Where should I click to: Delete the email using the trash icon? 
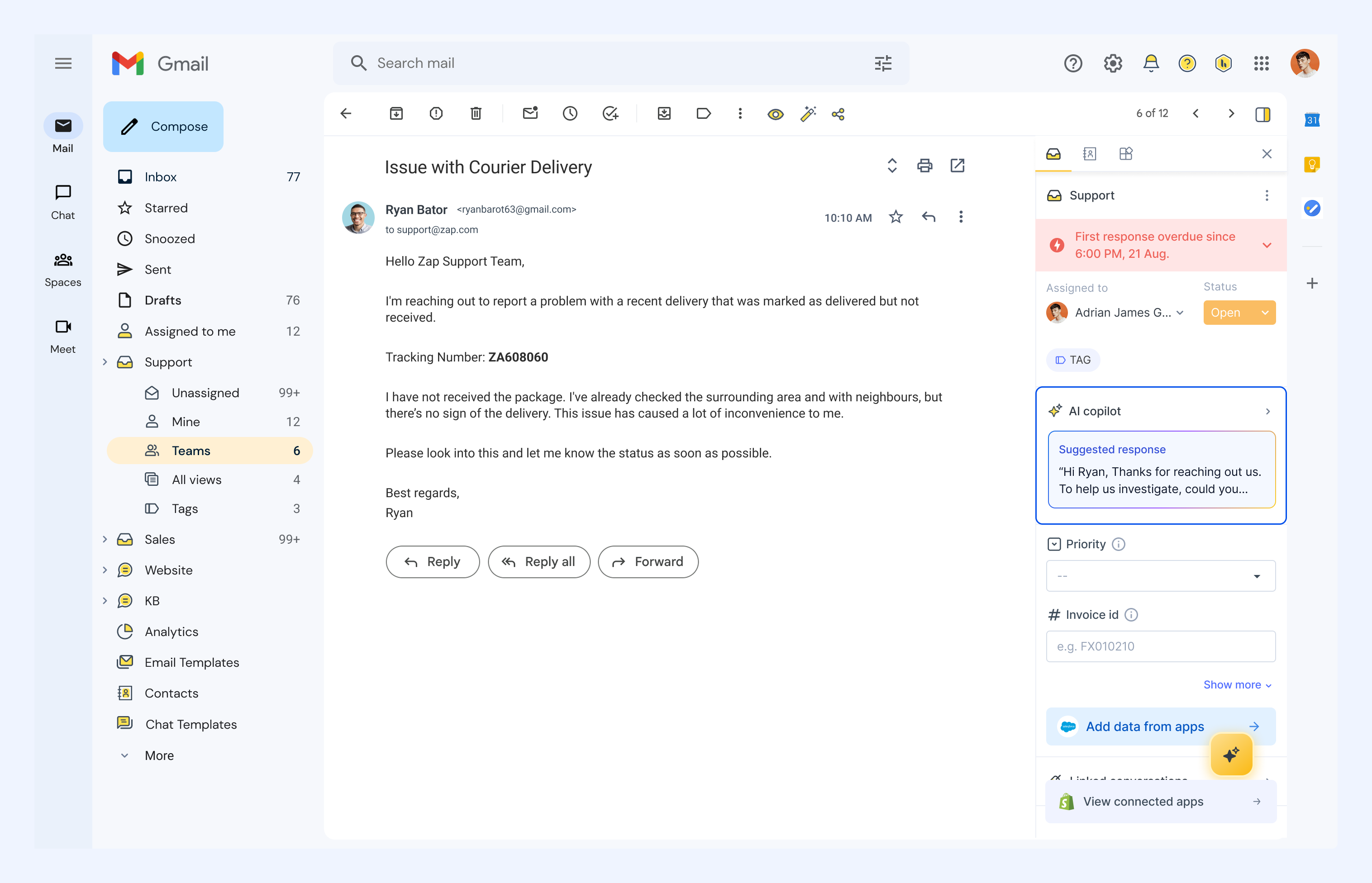click(476, 114)
